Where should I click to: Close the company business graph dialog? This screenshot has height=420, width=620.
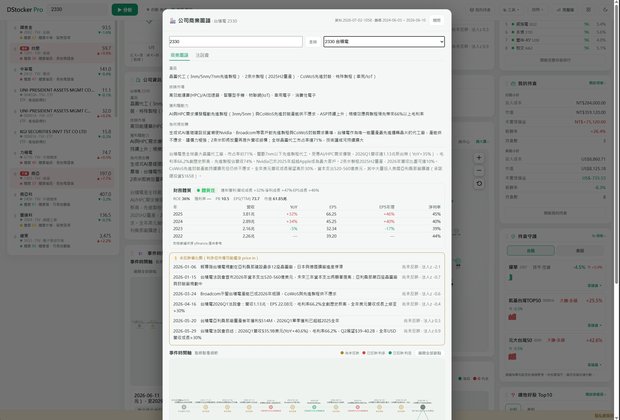(436, 20)
